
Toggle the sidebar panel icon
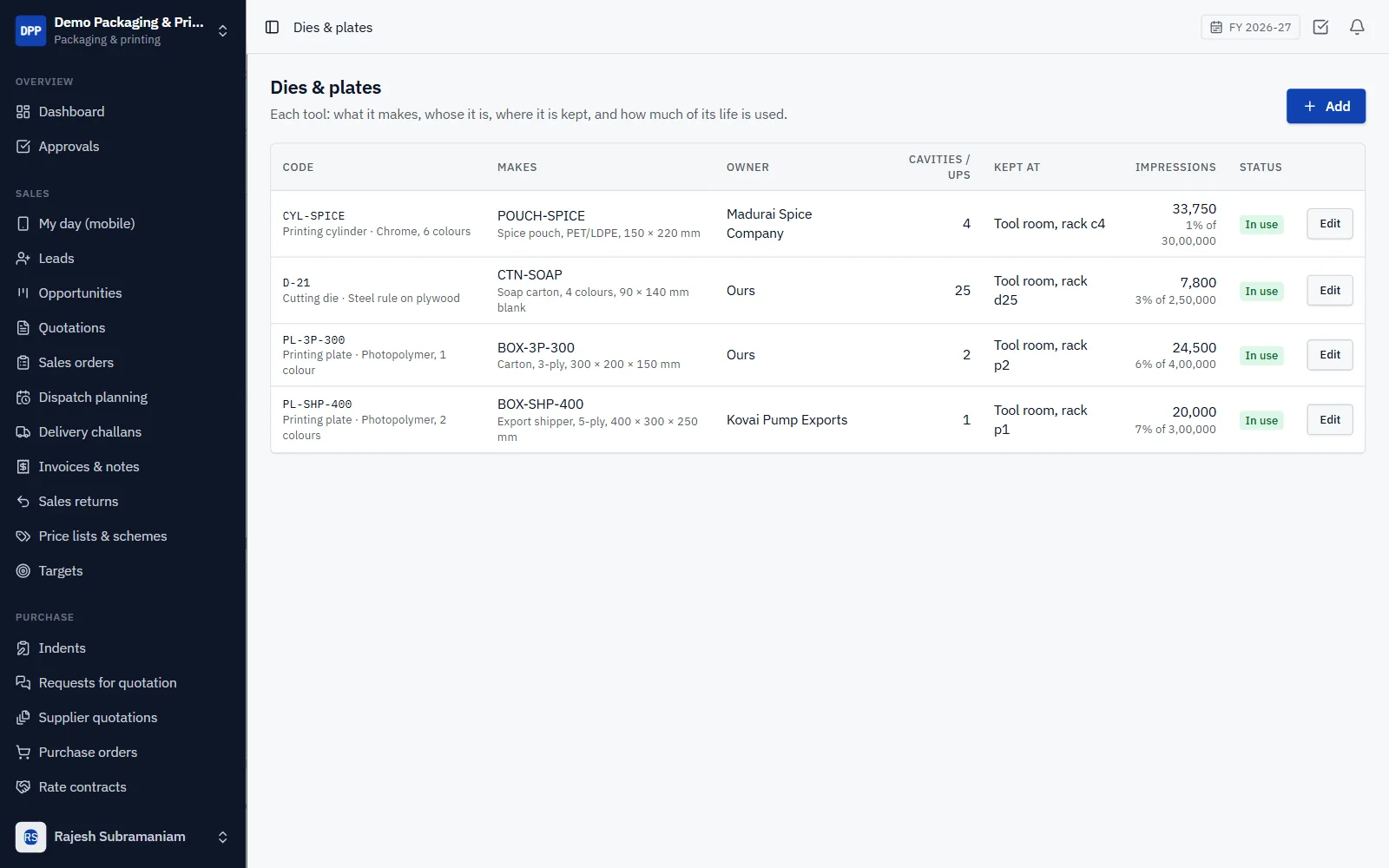pos(272,27)
